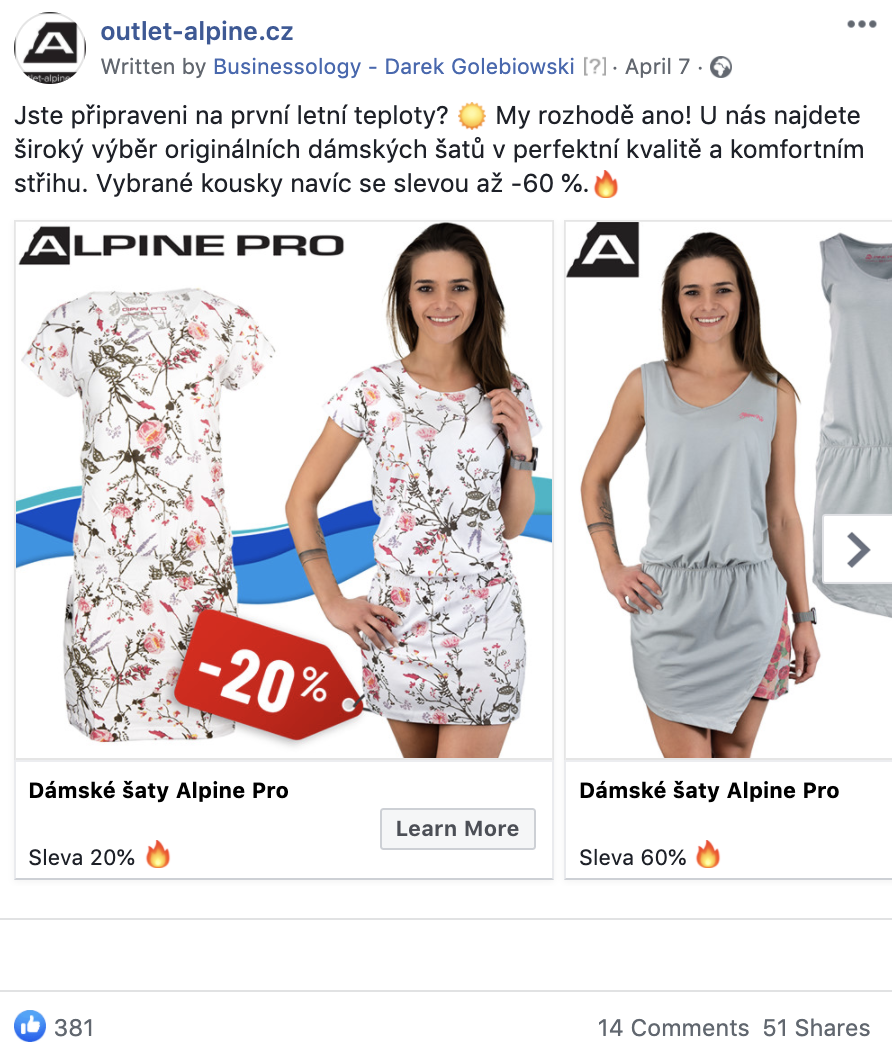The height and width of the screenshot is (1062, 892).
Task: Click second card title Dámské šaty Alpine Pro
Action: [x=709, y=790]
